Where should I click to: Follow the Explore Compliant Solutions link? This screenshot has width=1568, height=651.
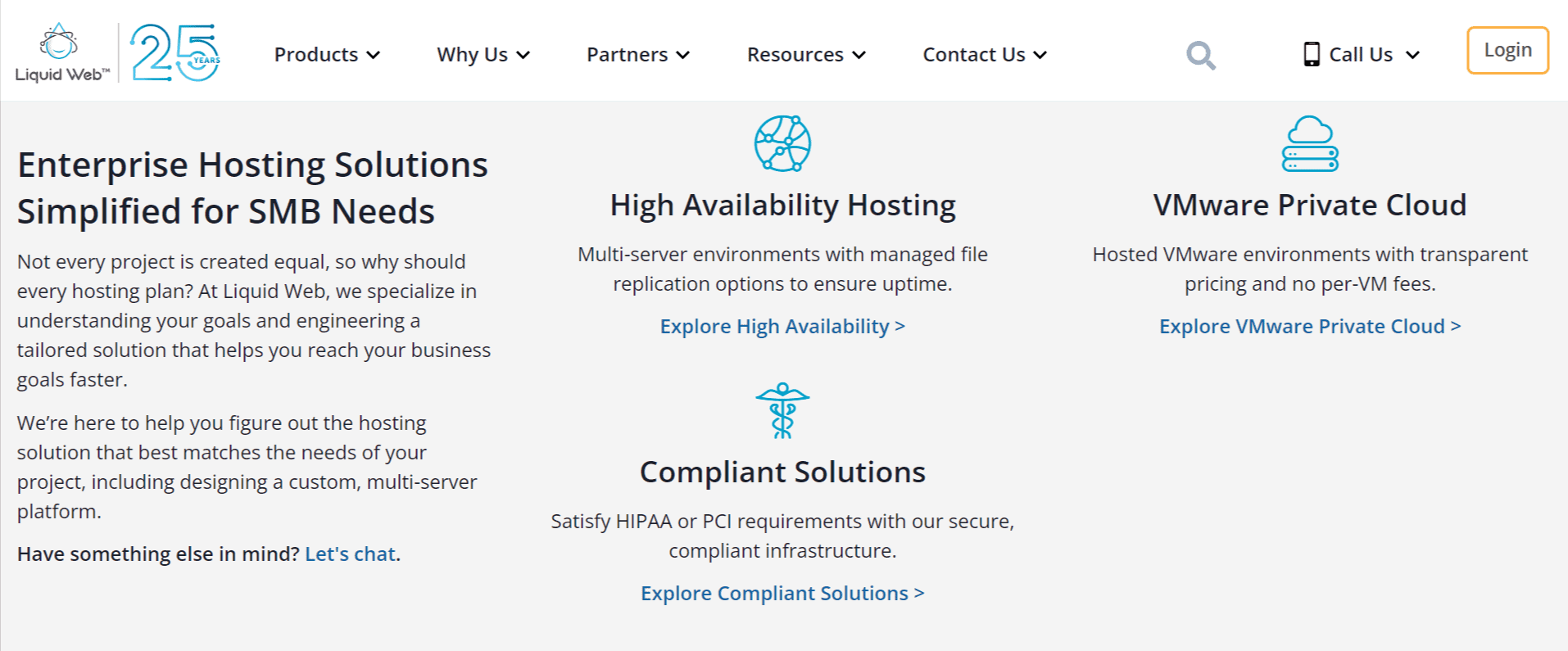pyautogui.click(x=782, y=593)
